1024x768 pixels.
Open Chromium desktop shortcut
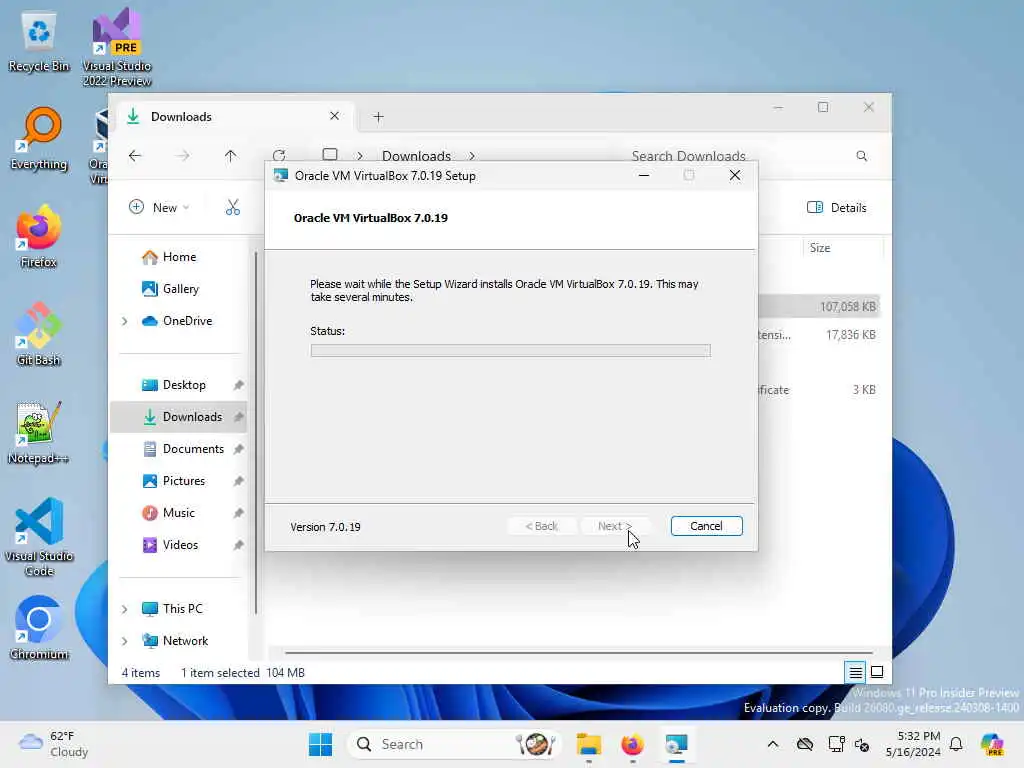39,628
